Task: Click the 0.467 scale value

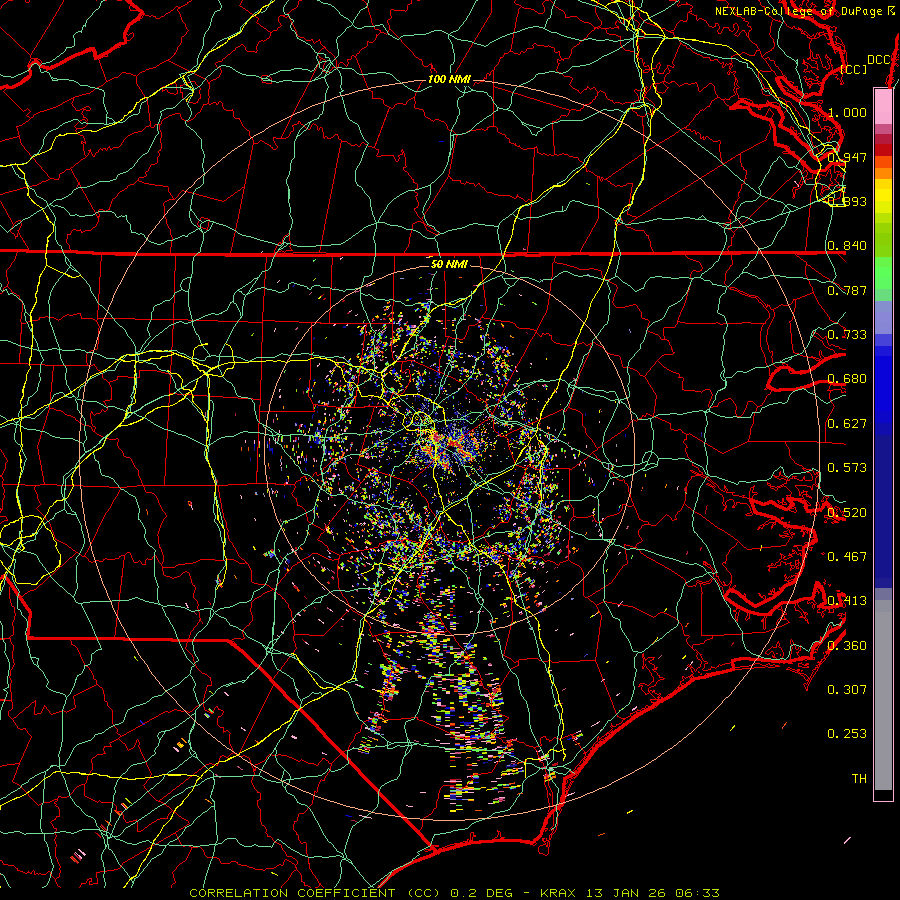Action: pyautogui.click(x=847, y=556)
